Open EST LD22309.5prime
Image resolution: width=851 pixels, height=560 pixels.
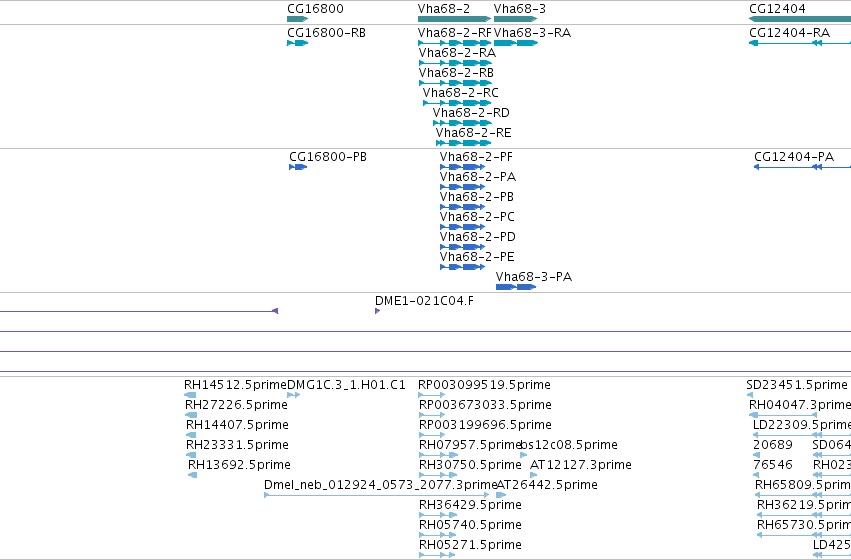[802, 425]
